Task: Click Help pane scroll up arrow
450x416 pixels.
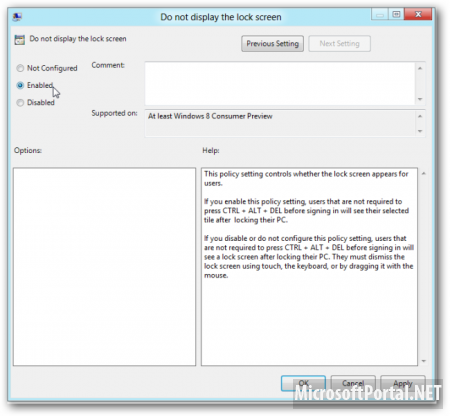Action: coord(424,174)
